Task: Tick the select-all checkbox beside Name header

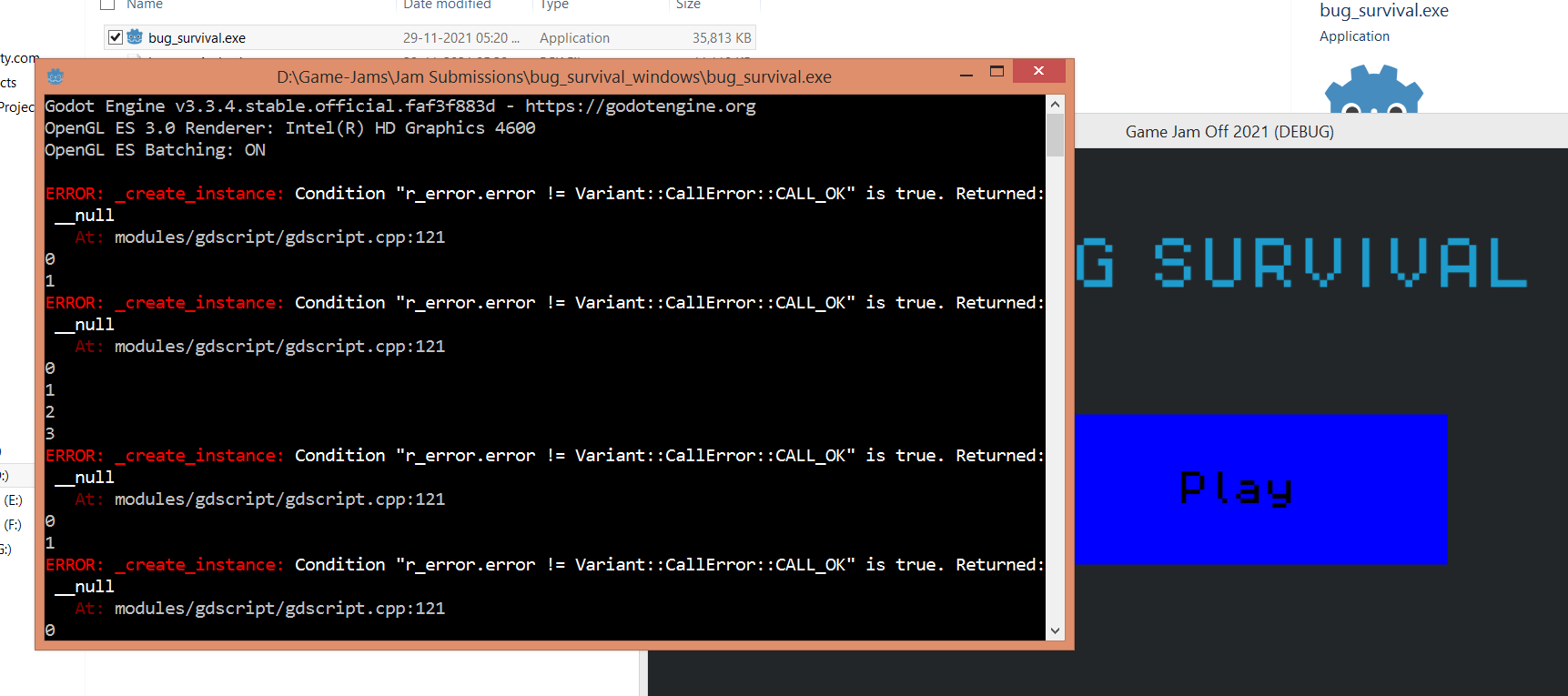Action: (107, 5)
